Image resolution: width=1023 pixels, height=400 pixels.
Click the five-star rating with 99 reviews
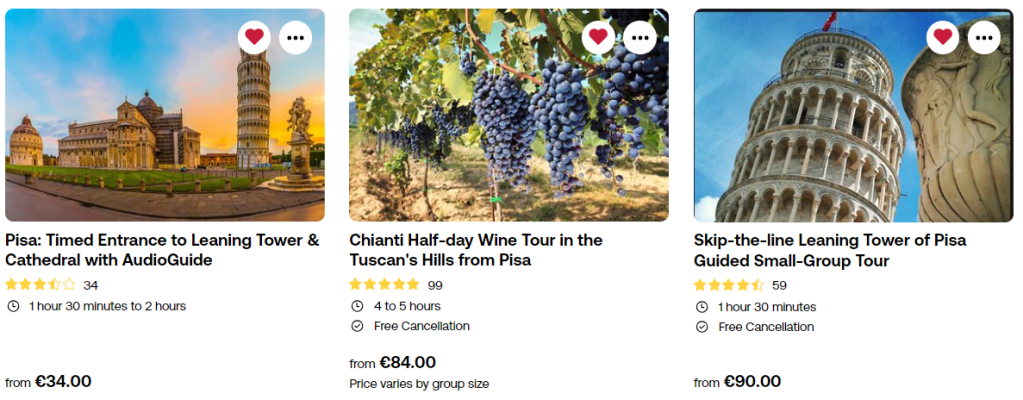(385, 285)
